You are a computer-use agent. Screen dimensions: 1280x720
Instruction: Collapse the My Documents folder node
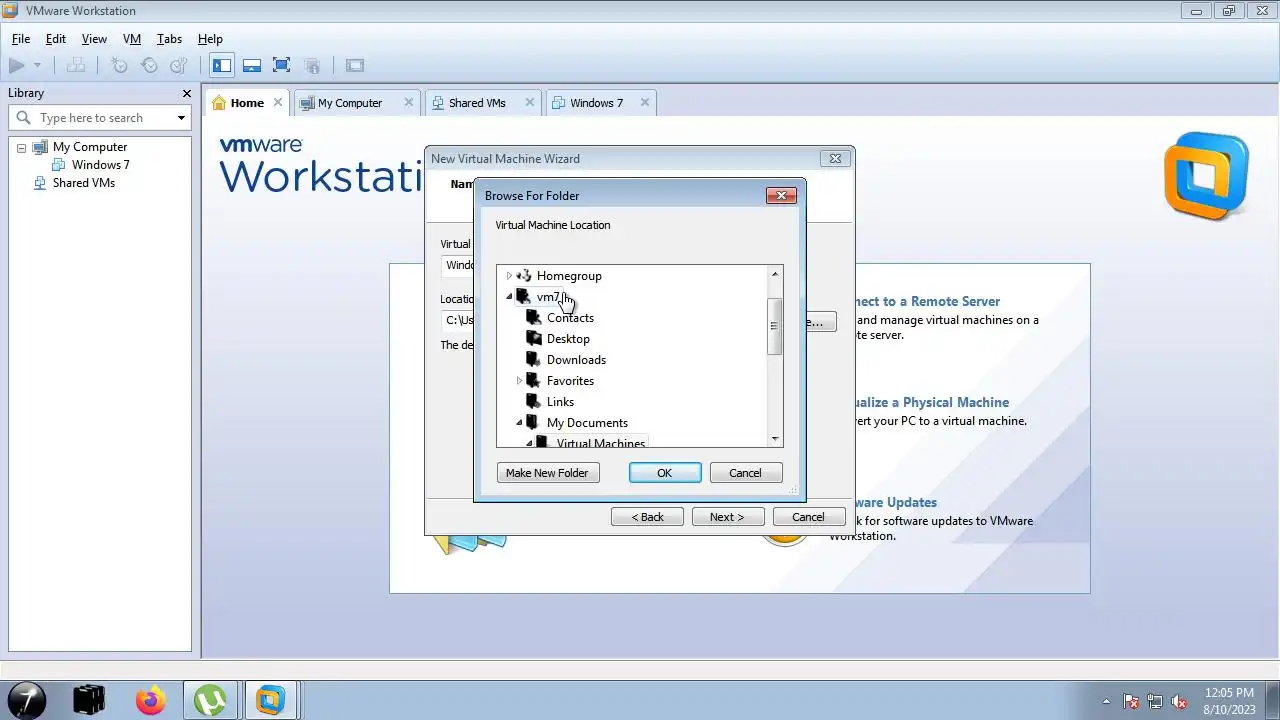tap(519, 423)
